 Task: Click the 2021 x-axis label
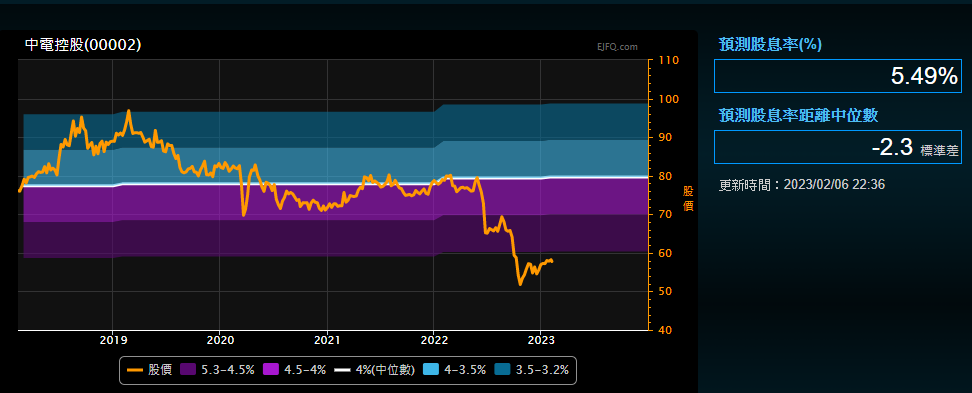tap(327, 340)
